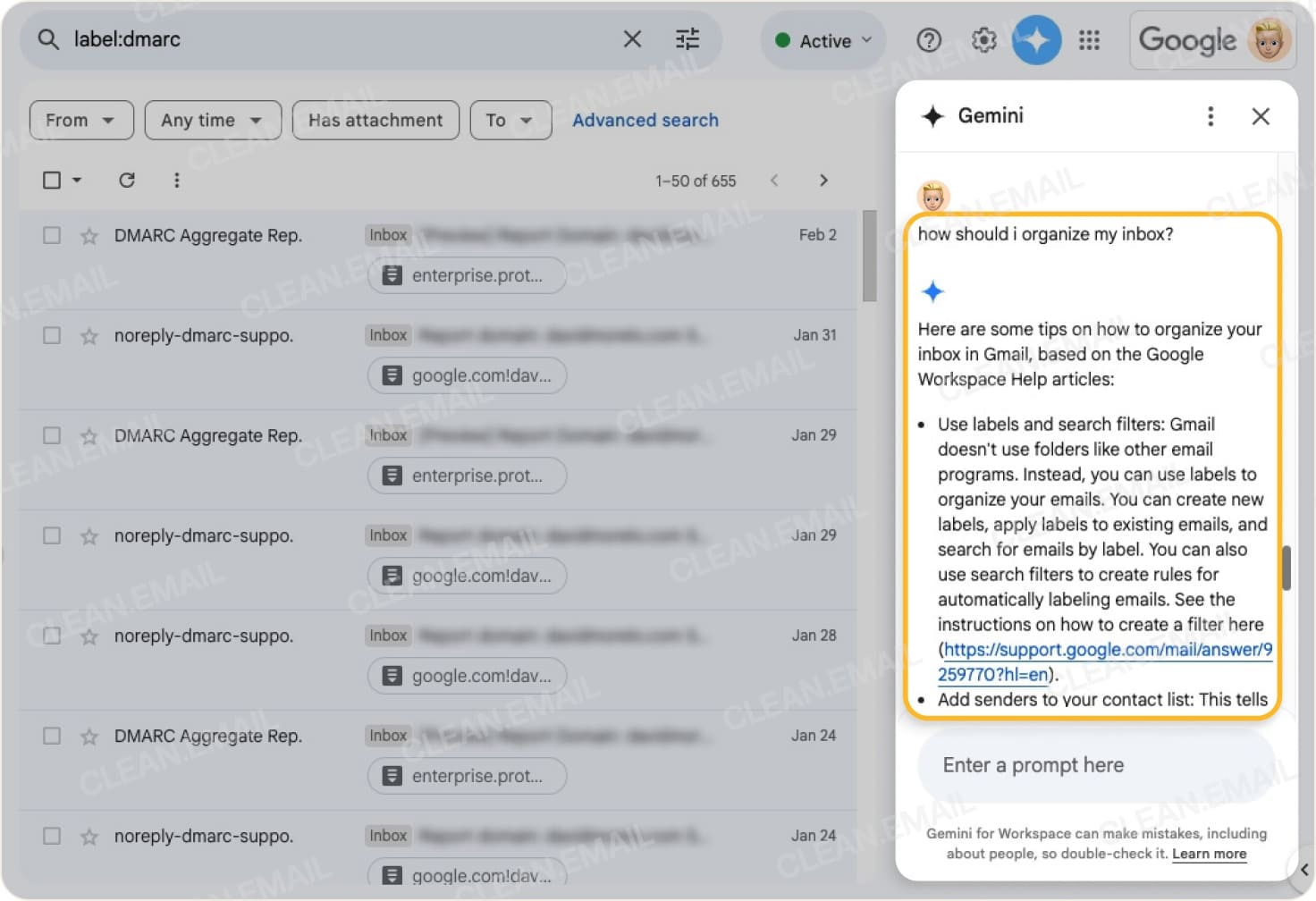Click the Learn more link in Gemini footer

[1209, 855]
